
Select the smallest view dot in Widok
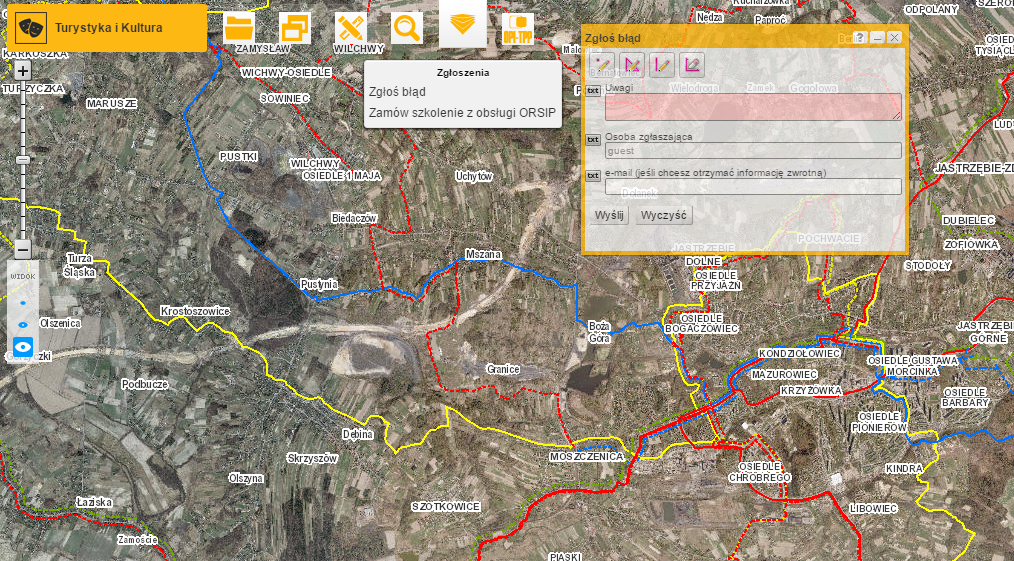coord(23,302)
